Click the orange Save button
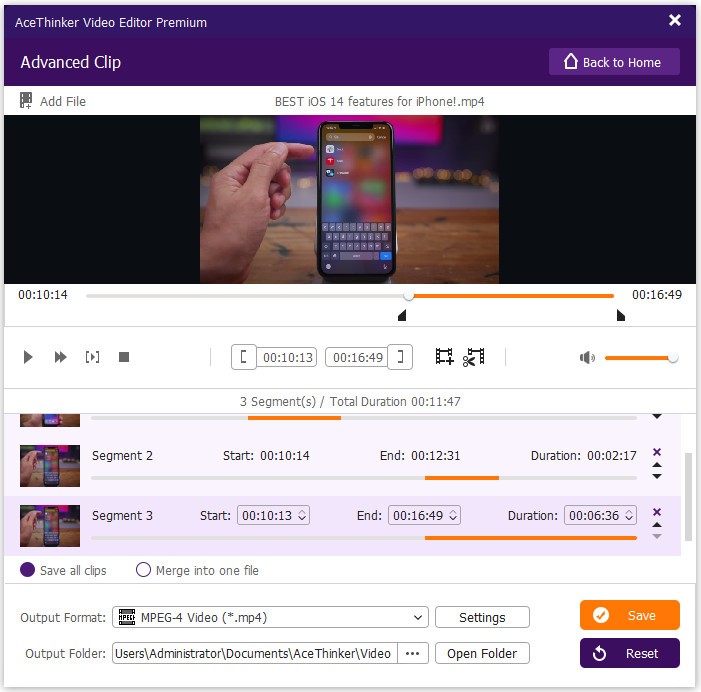The width and height of the screenshot is (701, 692). click(629, 615)
